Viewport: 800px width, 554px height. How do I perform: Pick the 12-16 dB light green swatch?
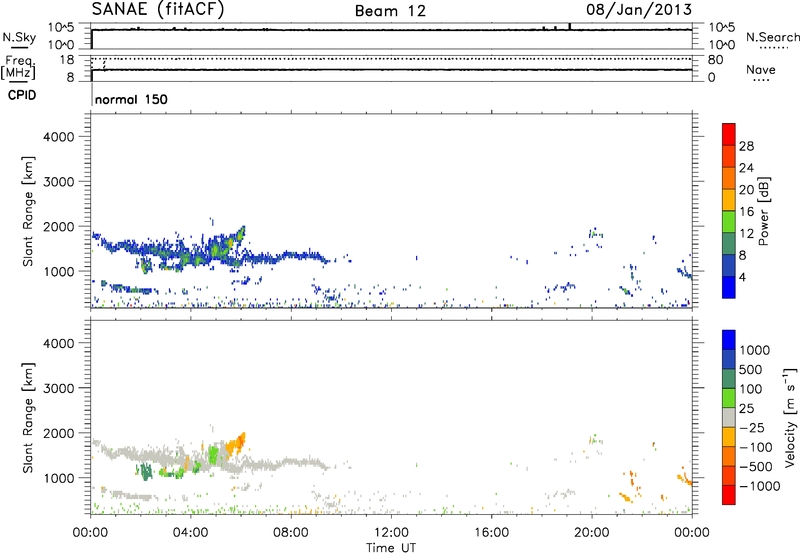tap(729, 222)
